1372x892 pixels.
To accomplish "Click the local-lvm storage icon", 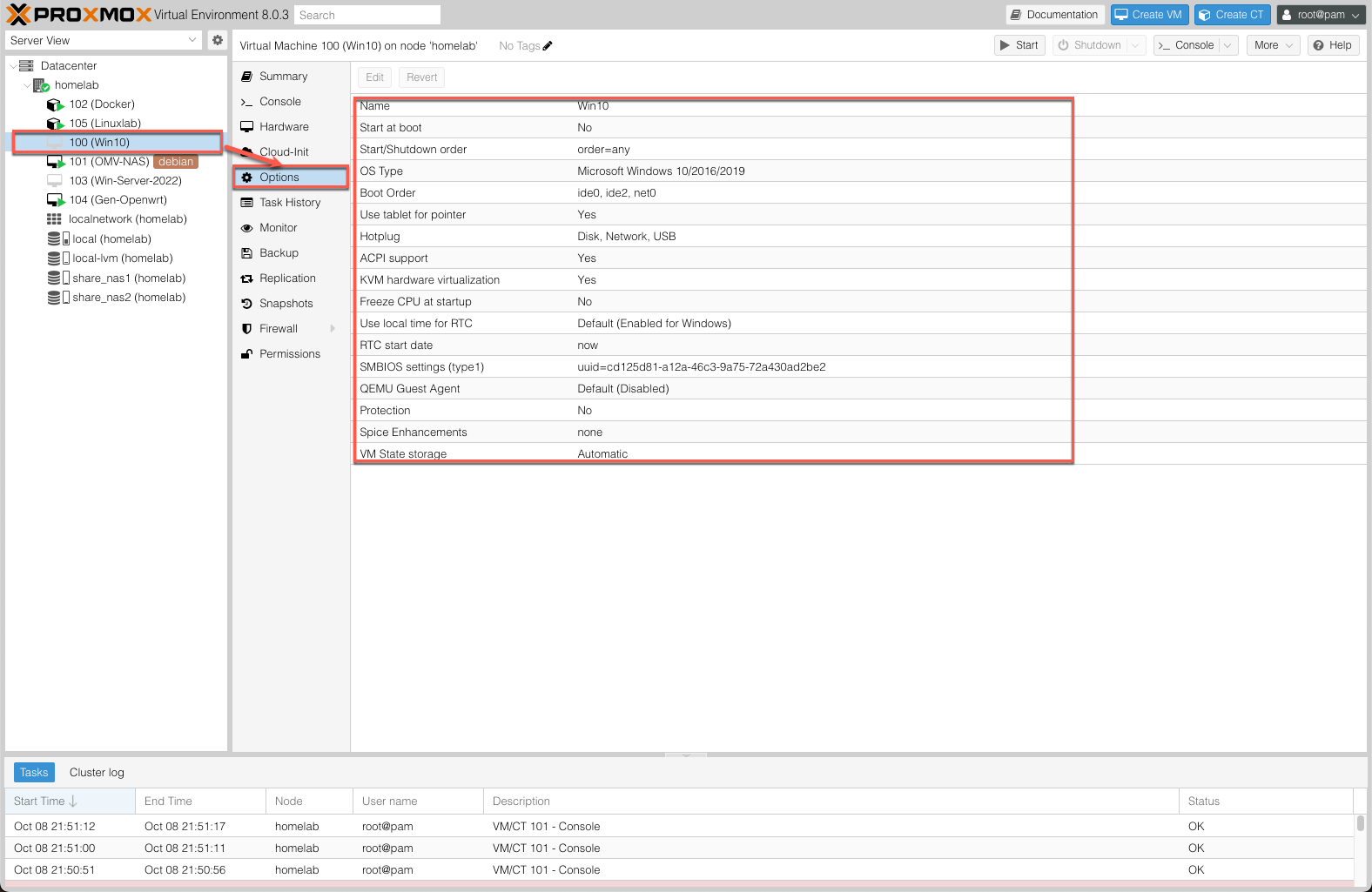I will click(x=58, y=258).
